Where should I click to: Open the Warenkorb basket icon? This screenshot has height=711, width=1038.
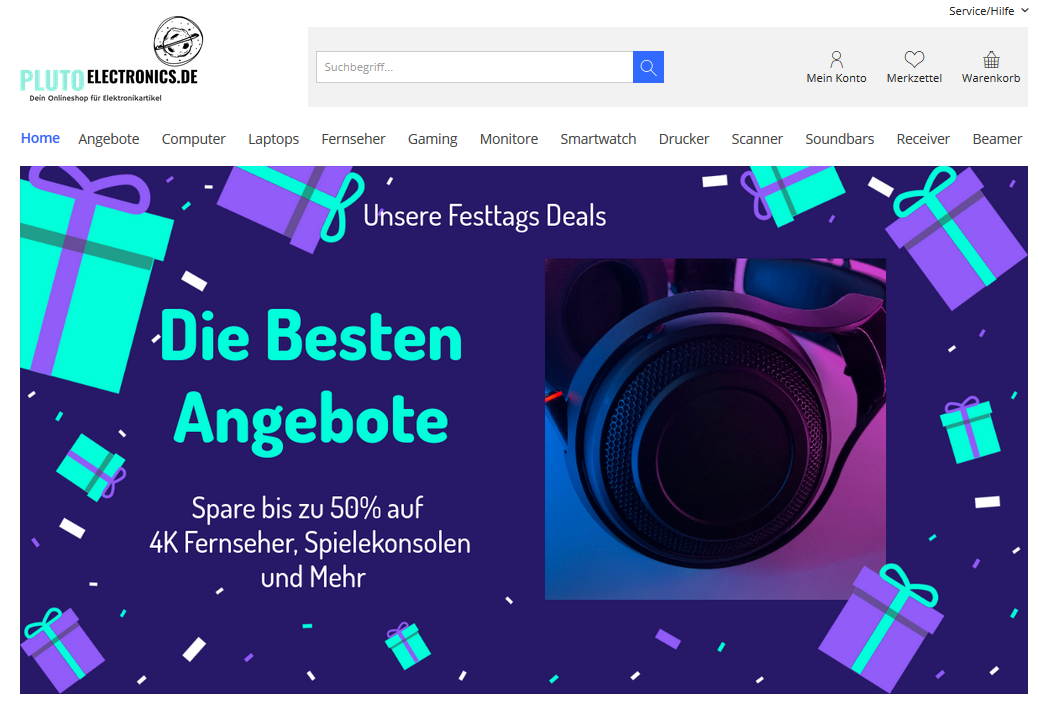(x=990, y=59)
